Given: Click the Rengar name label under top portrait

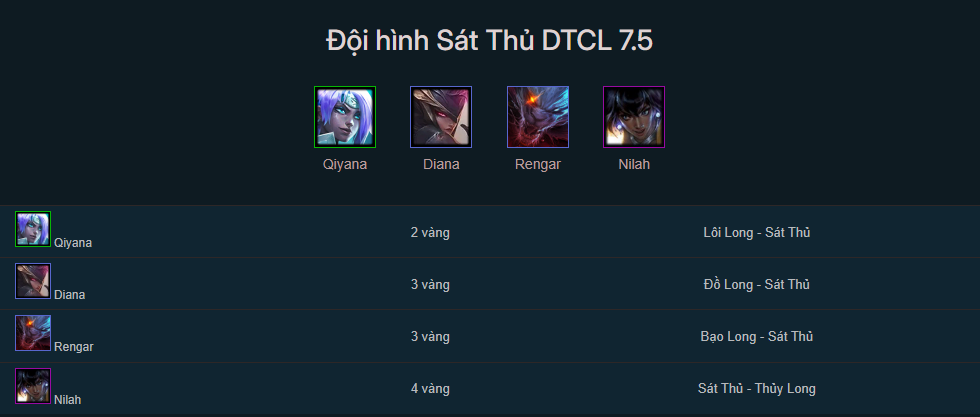Looking at the screenshot, I should point(538,164).
